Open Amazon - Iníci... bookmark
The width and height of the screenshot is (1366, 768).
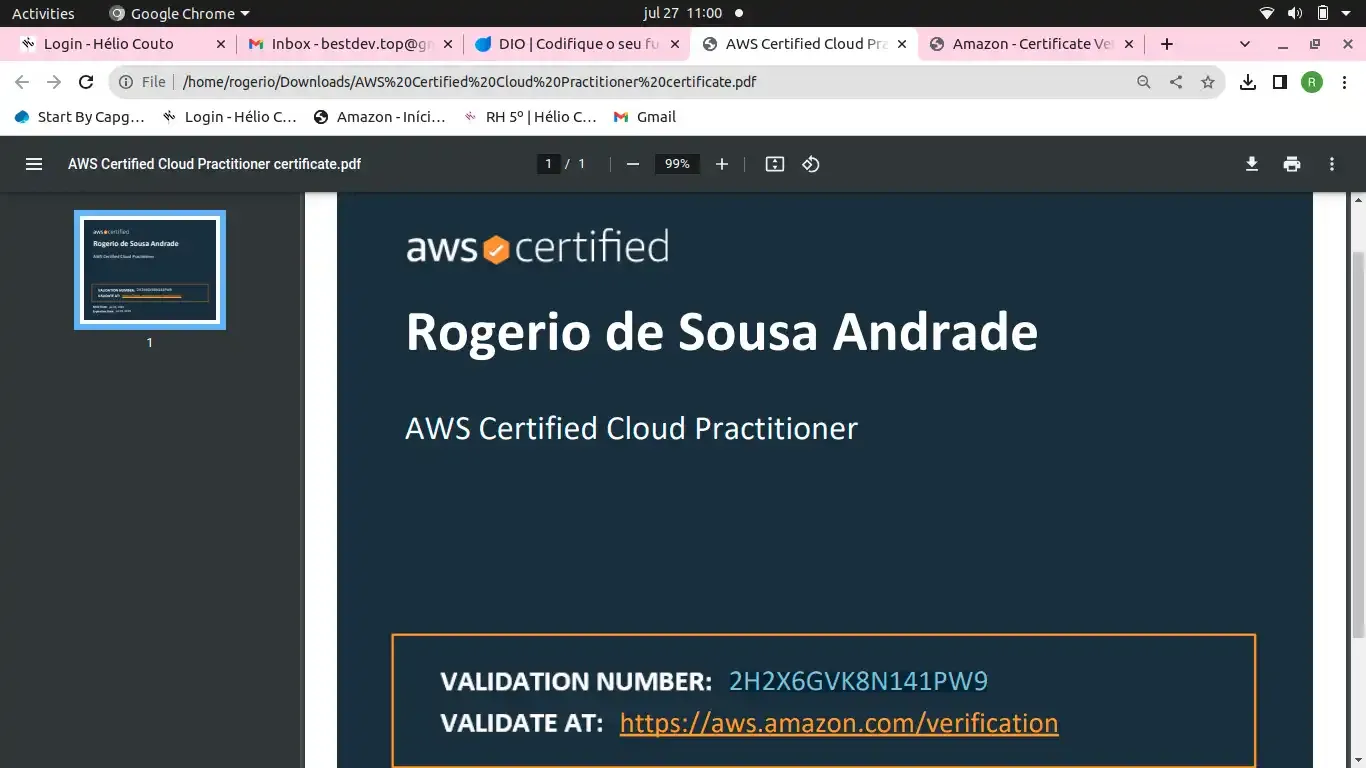pyautogui.click(x=380, y=117)
